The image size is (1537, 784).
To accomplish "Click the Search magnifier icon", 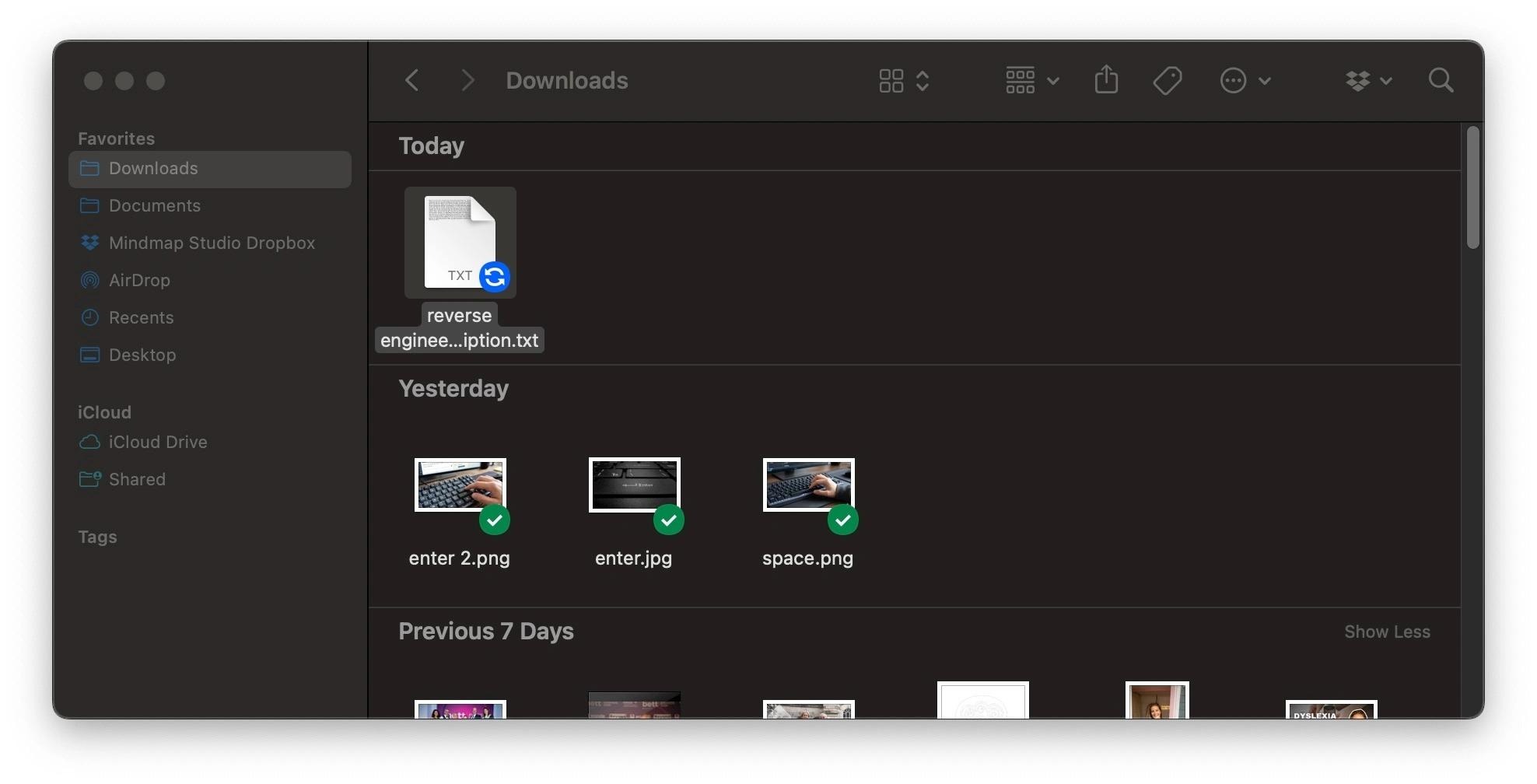I will coord(1441,80).
